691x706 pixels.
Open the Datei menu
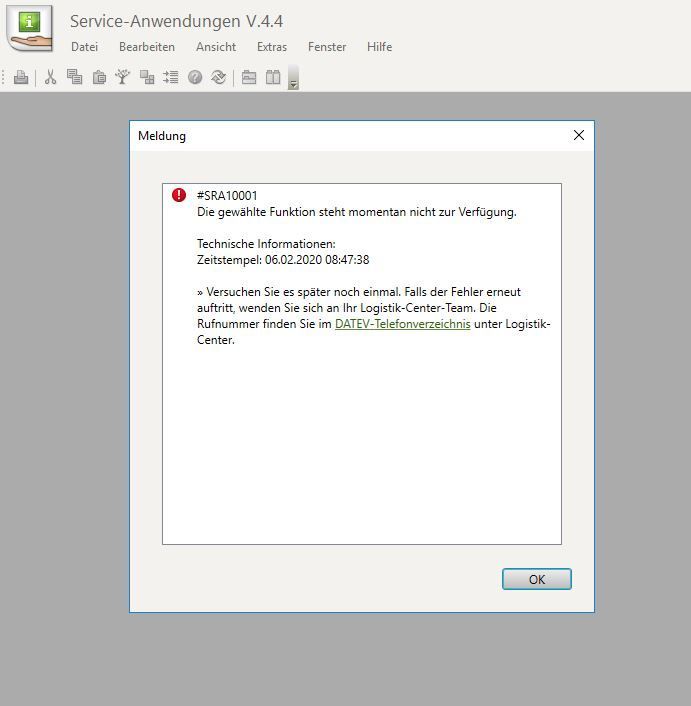pyautogui.click(x=85, y=47)
